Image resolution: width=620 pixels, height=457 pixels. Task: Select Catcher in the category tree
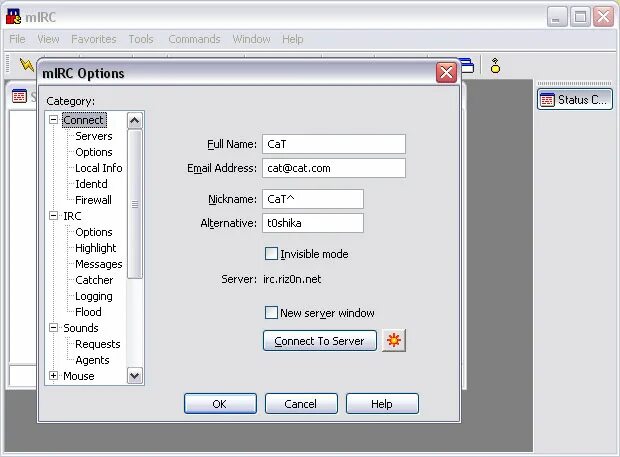click(94, 280)
